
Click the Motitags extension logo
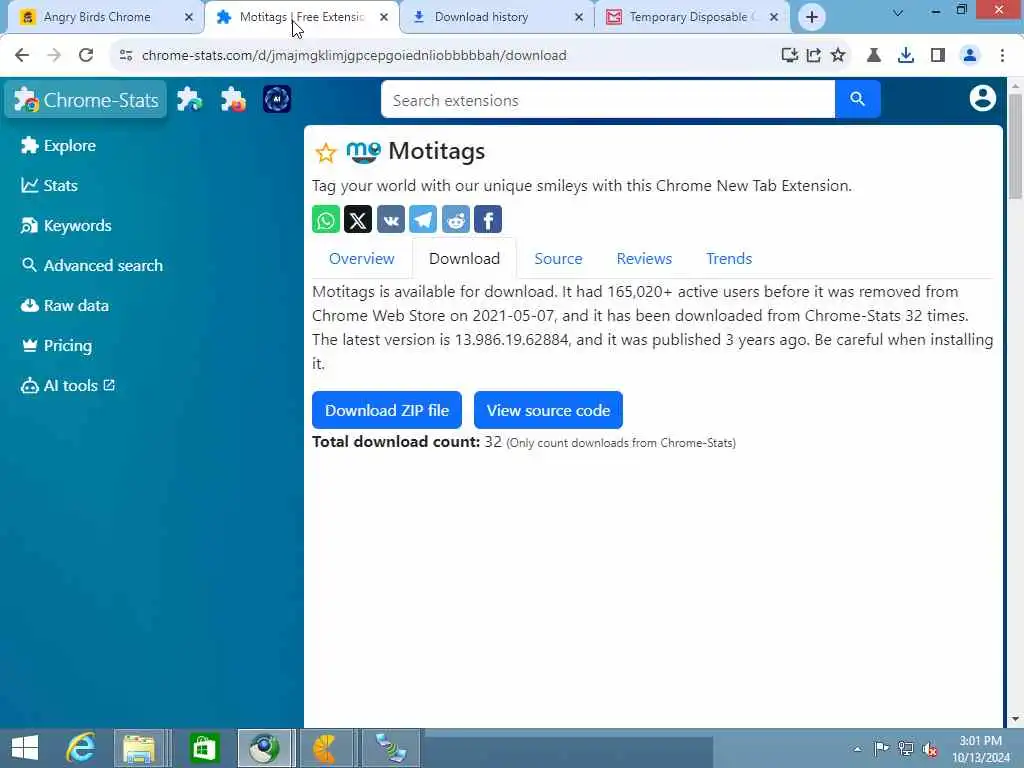coord(363,152)
